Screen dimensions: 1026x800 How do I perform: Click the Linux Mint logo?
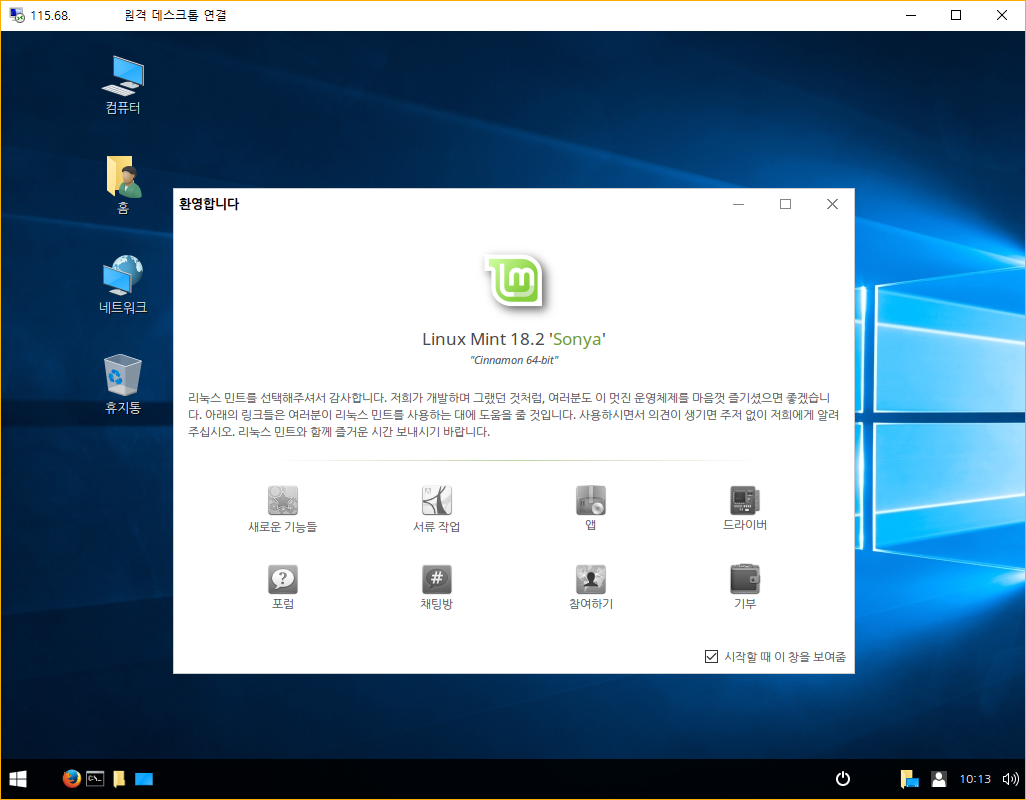click(516, 280)
